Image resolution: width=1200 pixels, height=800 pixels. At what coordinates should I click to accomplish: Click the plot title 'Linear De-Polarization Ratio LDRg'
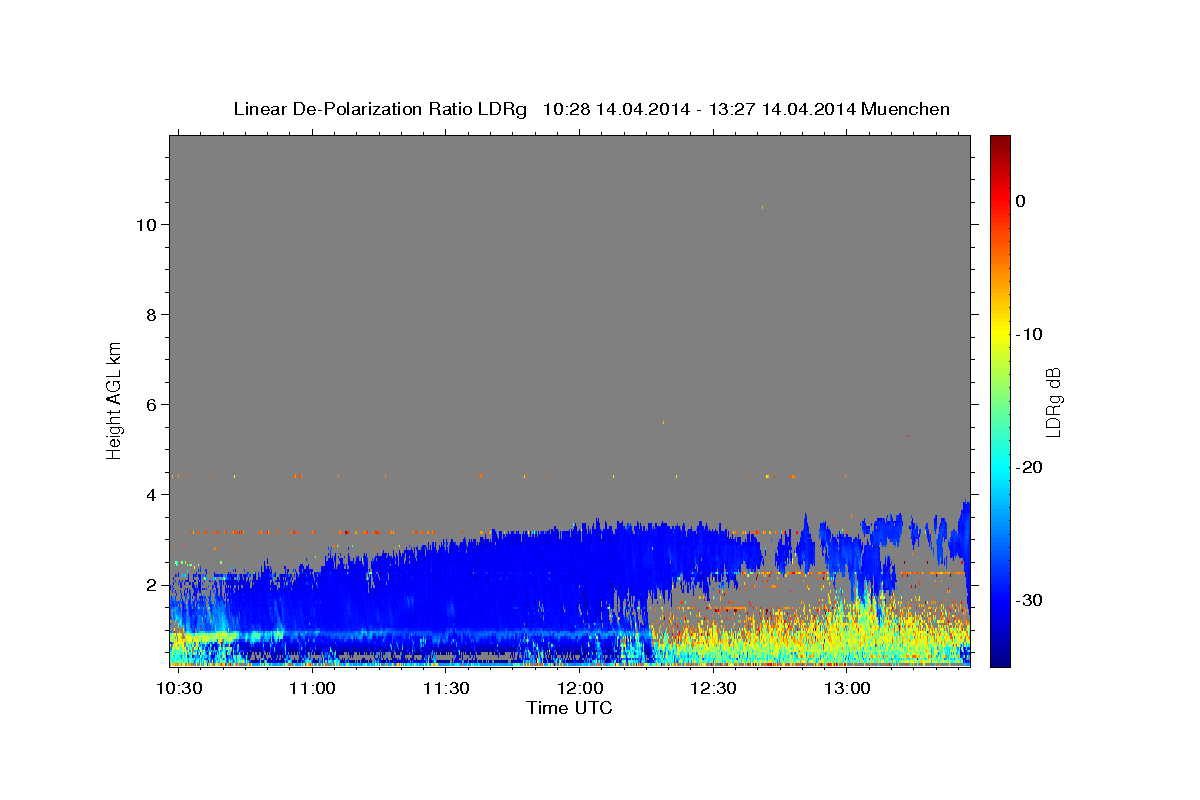point(380,109)
